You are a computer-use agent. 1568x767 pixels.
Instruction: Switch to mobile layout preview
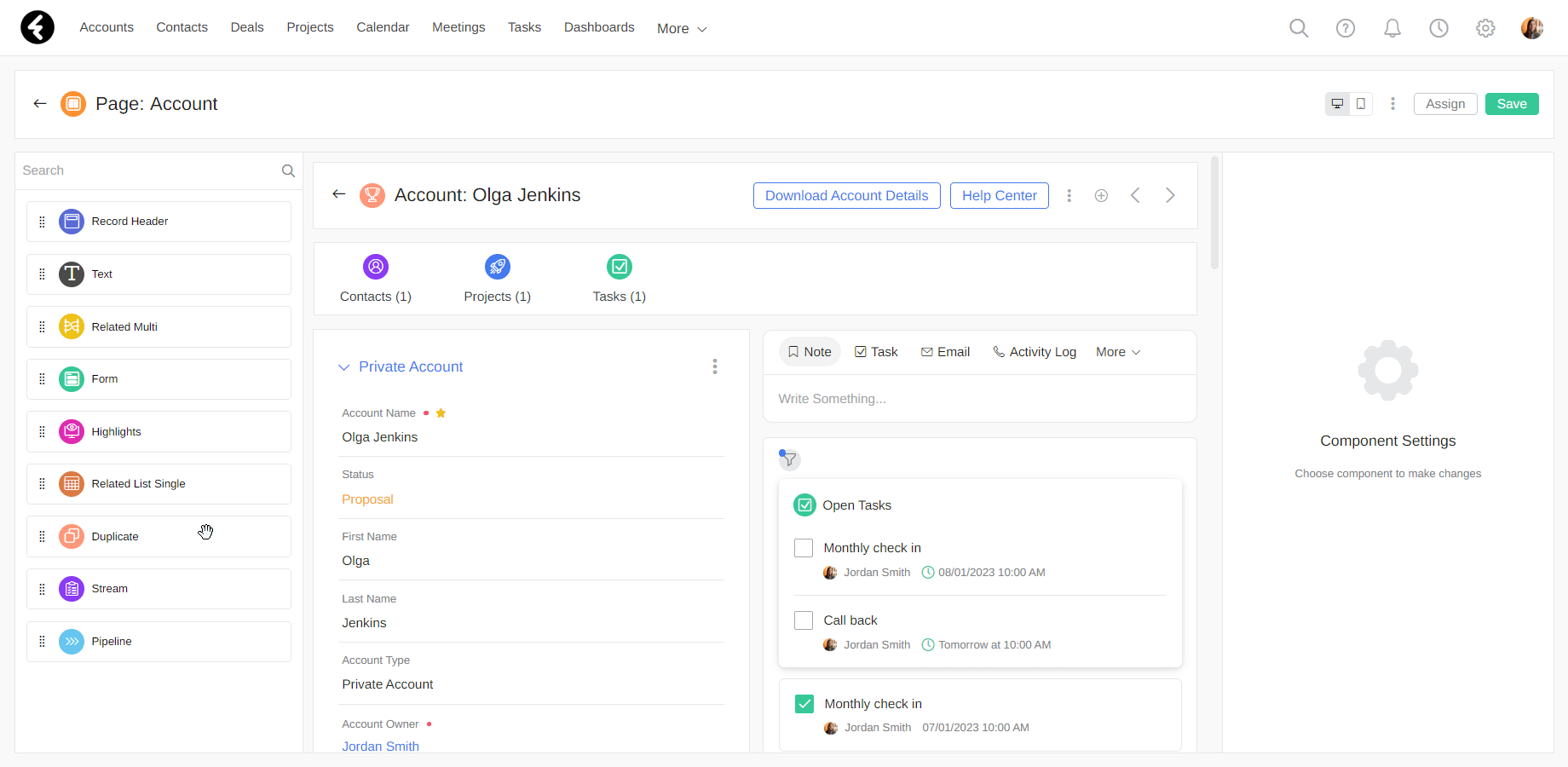1361,104
